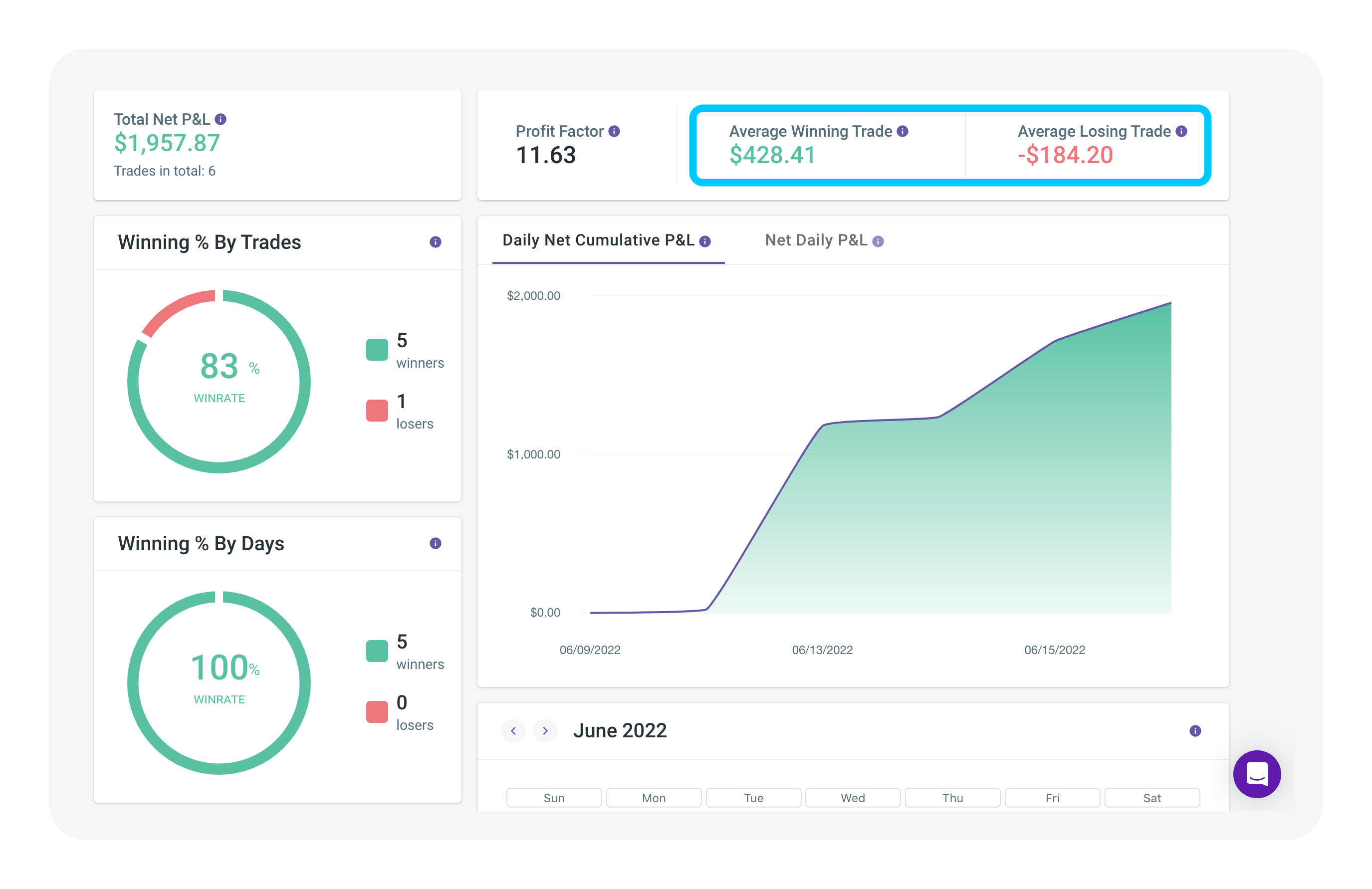Click the Average Losing Trade info icon
Screen dimensions: 1372x889
point(1182,131)
